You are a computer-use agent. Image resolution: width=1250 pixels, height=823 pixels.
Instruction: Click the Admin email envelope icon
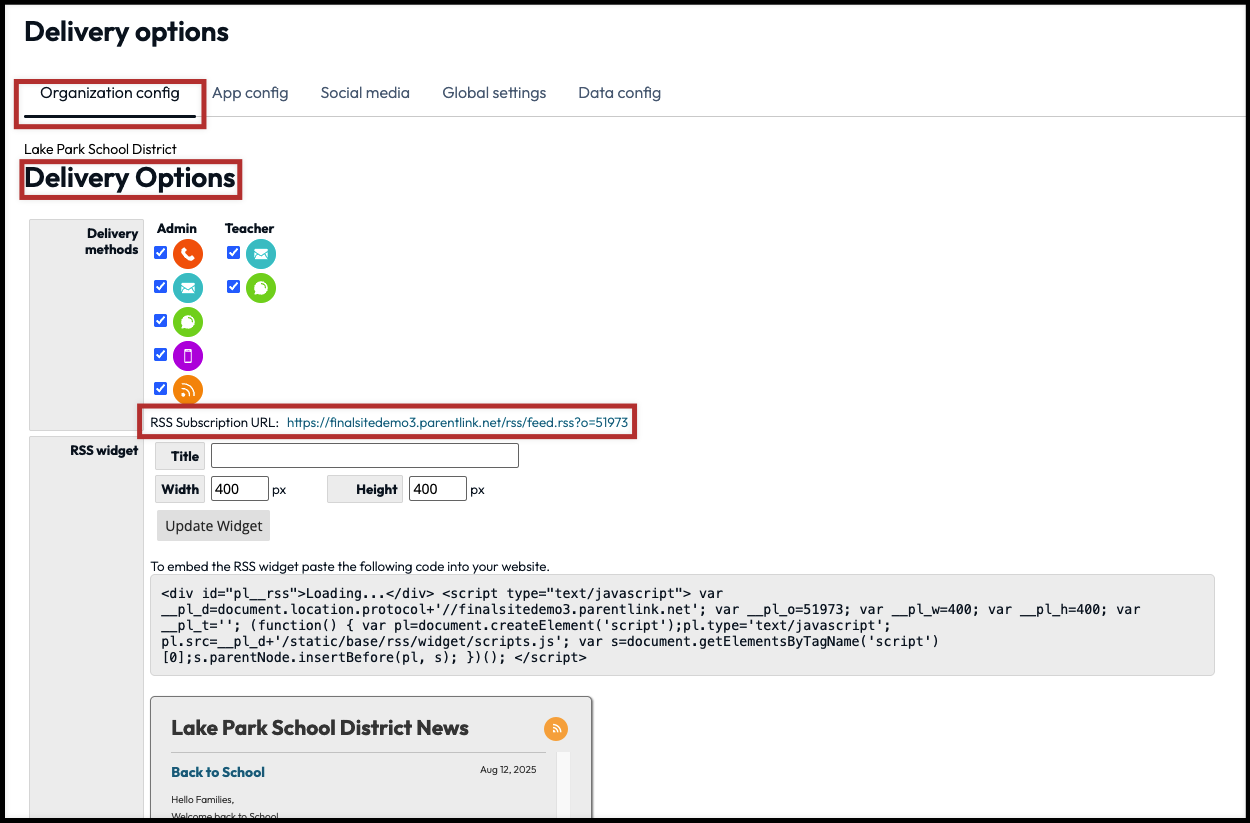[x=188, y=288]
